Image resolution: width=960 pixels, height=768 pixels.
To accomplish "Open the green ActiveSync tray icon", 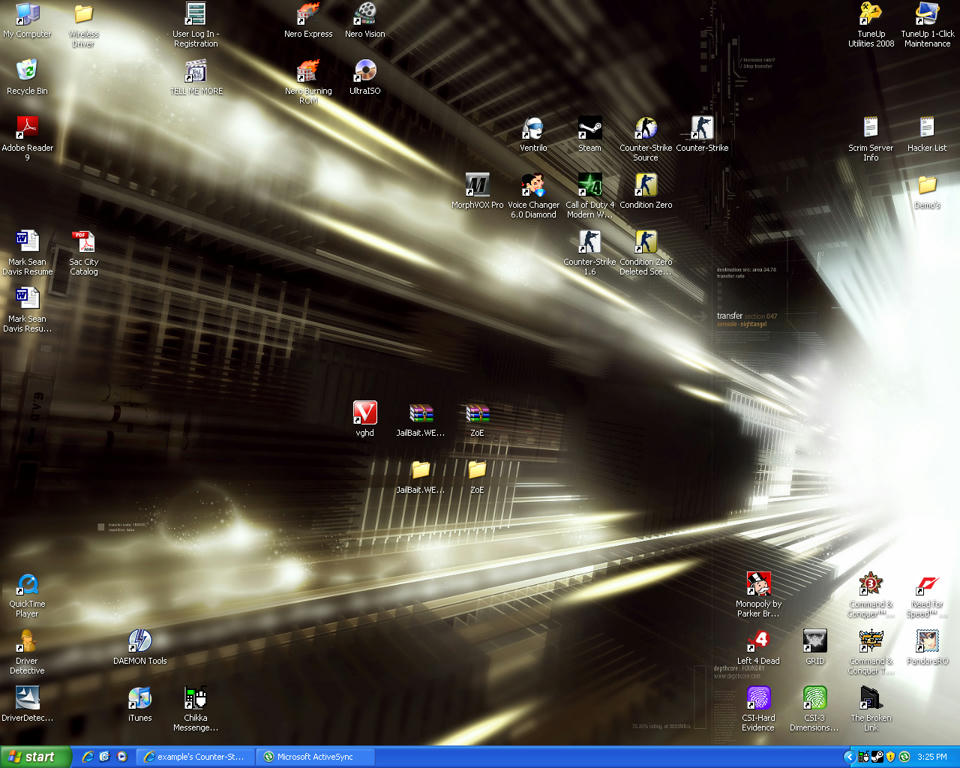I will pyautogui.click(x=904, y=757).
